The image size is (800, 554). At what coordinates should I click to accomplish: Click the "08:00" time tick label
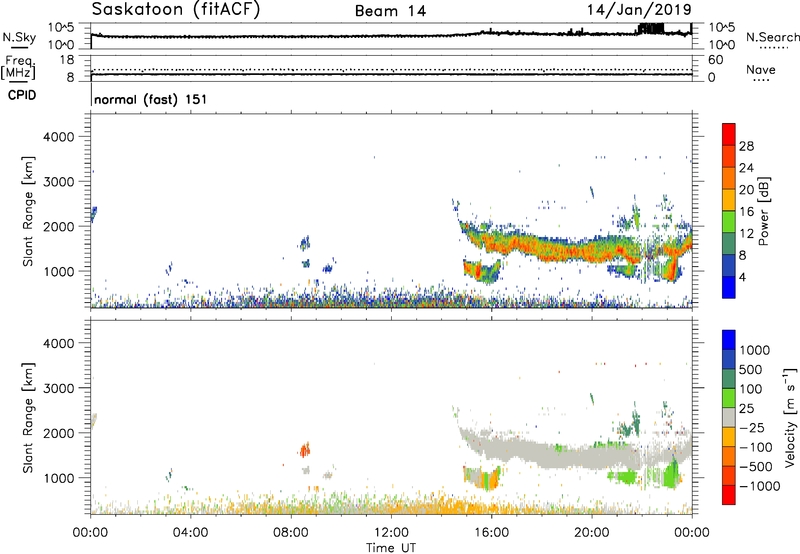(x=291, y=533)
